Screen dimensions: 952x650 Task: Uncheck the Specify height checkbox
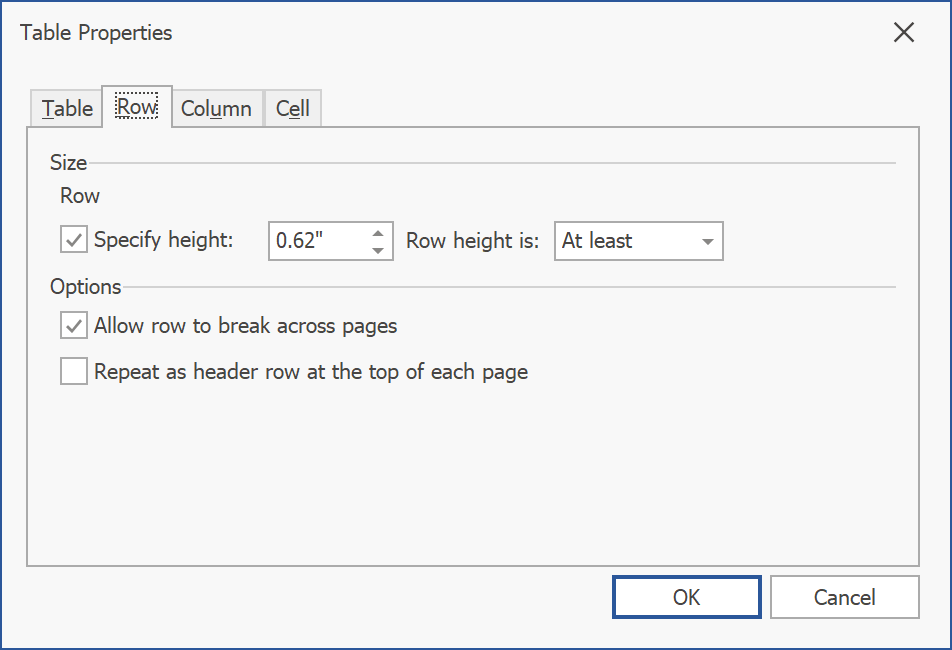tap(74, 241)
